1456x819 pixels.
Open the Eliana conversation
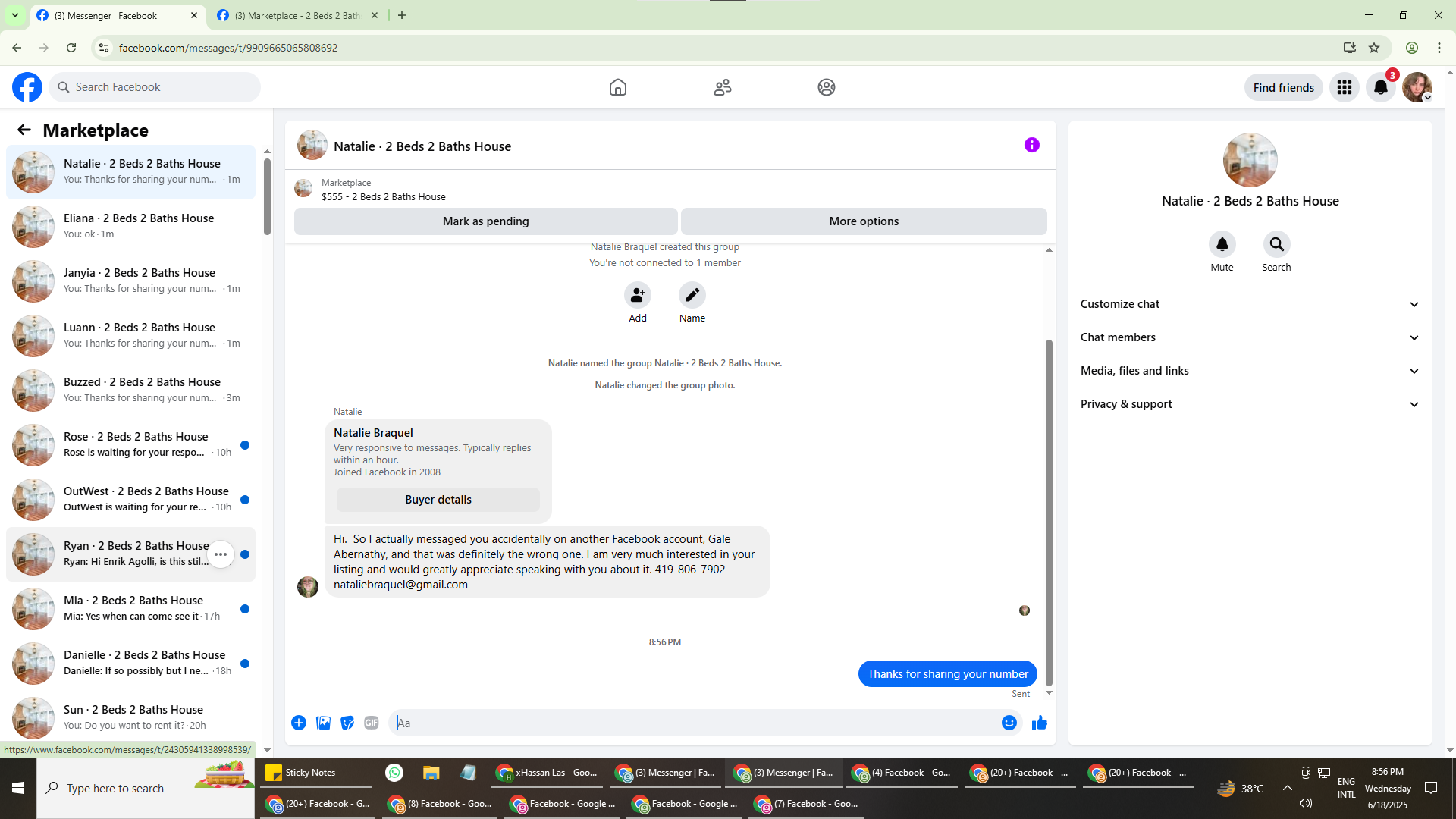coord(130,227)
